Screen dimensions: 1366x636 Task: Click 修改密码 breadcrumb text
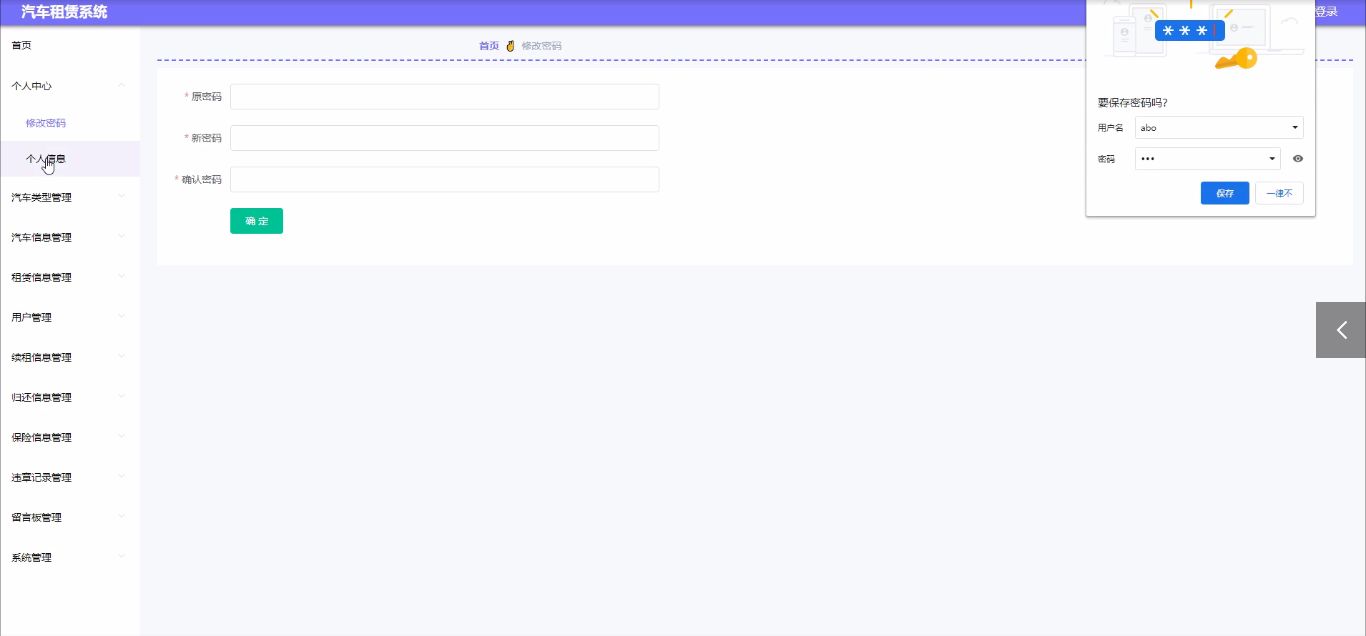coord(541,46)
